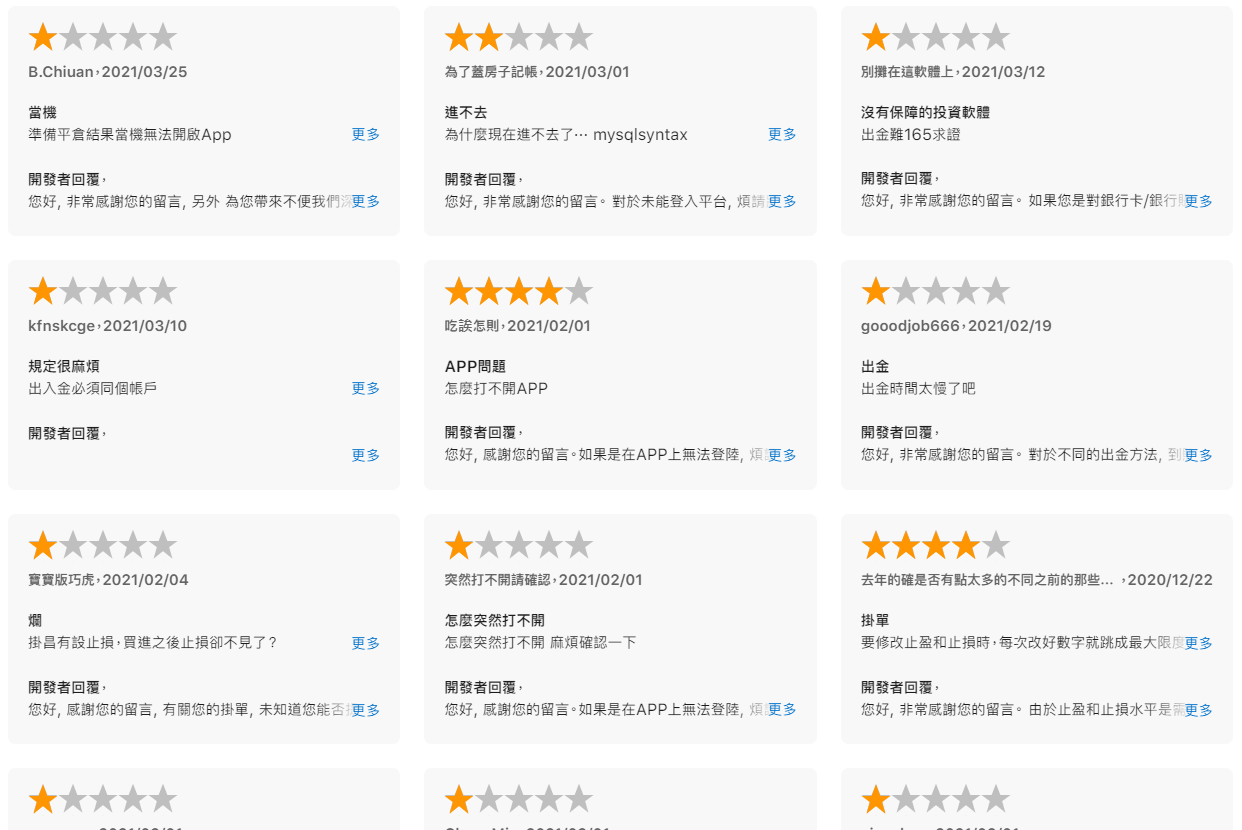1242x830 pixels.
Task: Click the first star in B.Chiuan's rating
Action: tap(42, 36)
